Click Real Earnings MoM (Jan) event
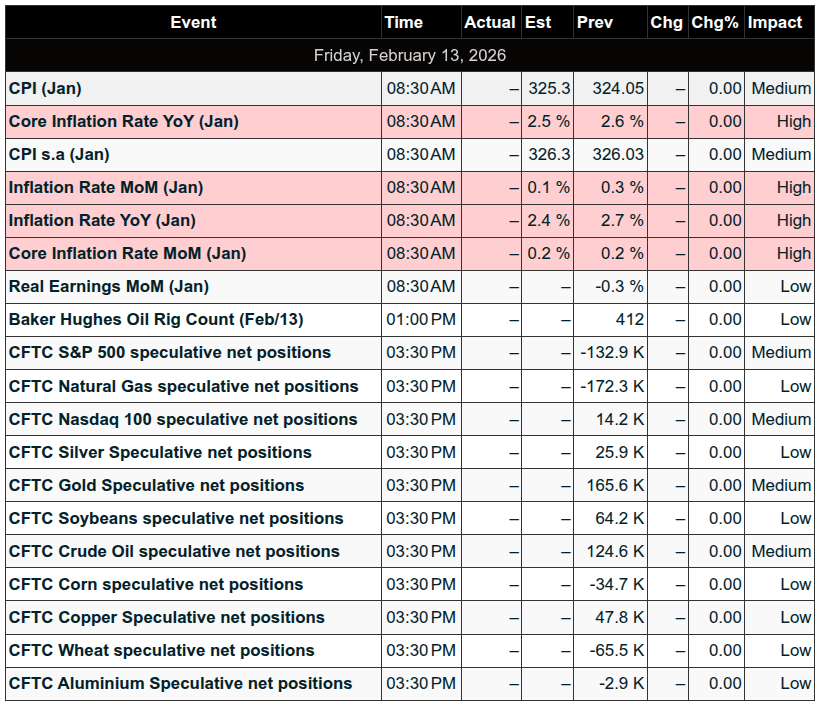Image resolution: width=824 pixels, height=706 pixels. pos(108,286)
